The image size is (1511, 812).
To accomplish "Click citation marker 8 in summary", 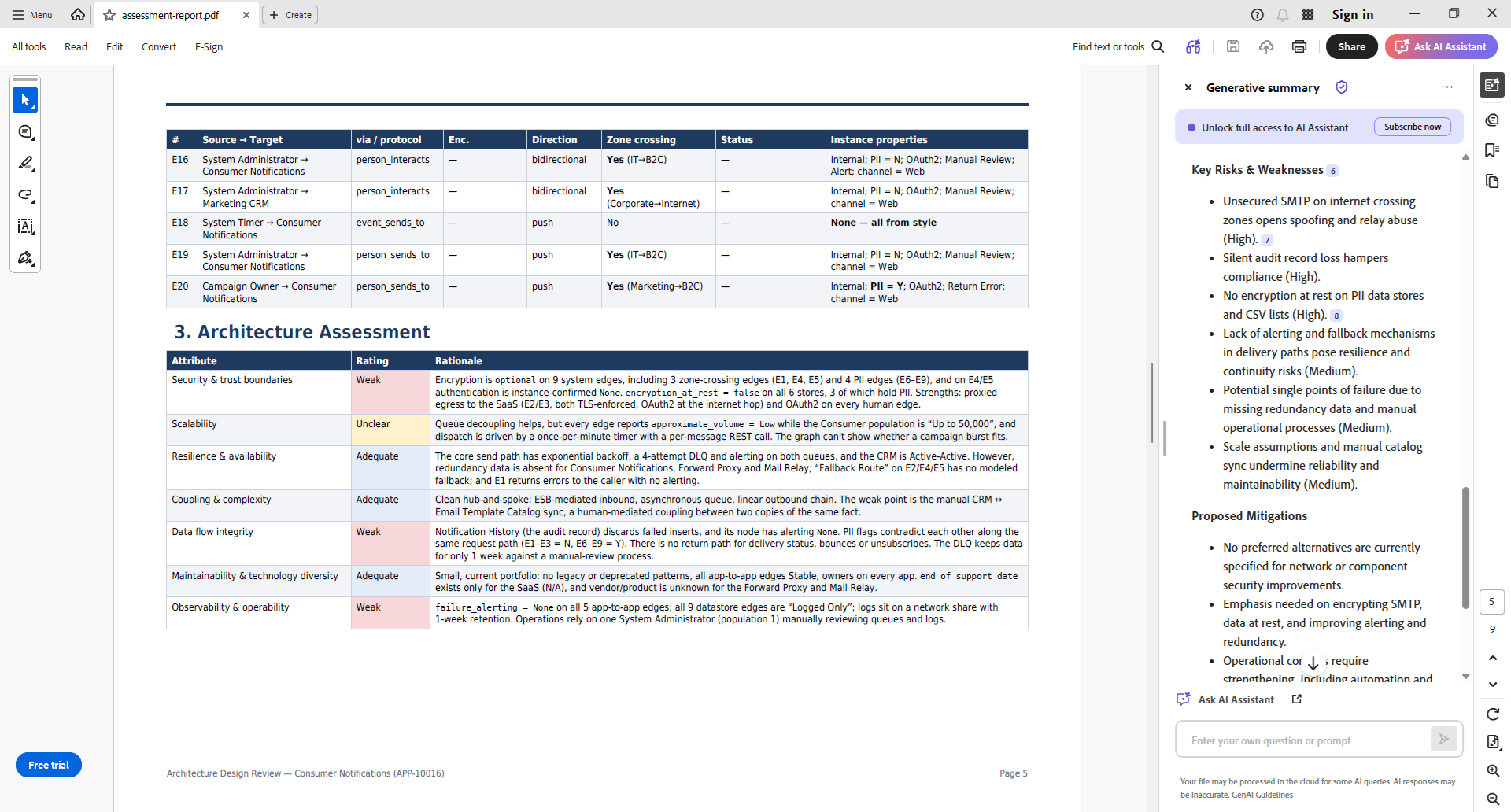I will coord(1336,316).
